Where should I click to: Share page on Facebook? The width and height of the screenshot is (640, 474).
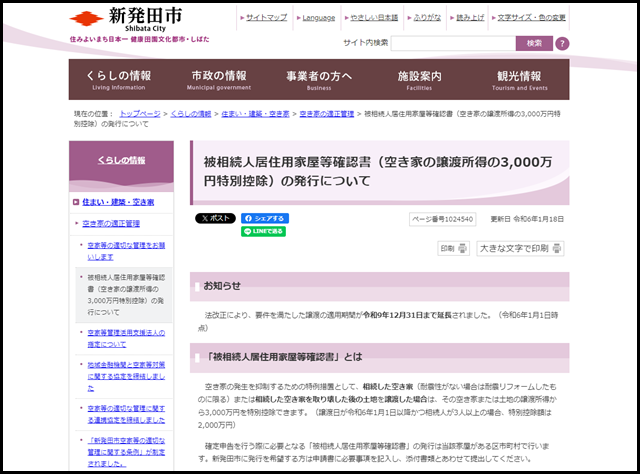point(264,218)
